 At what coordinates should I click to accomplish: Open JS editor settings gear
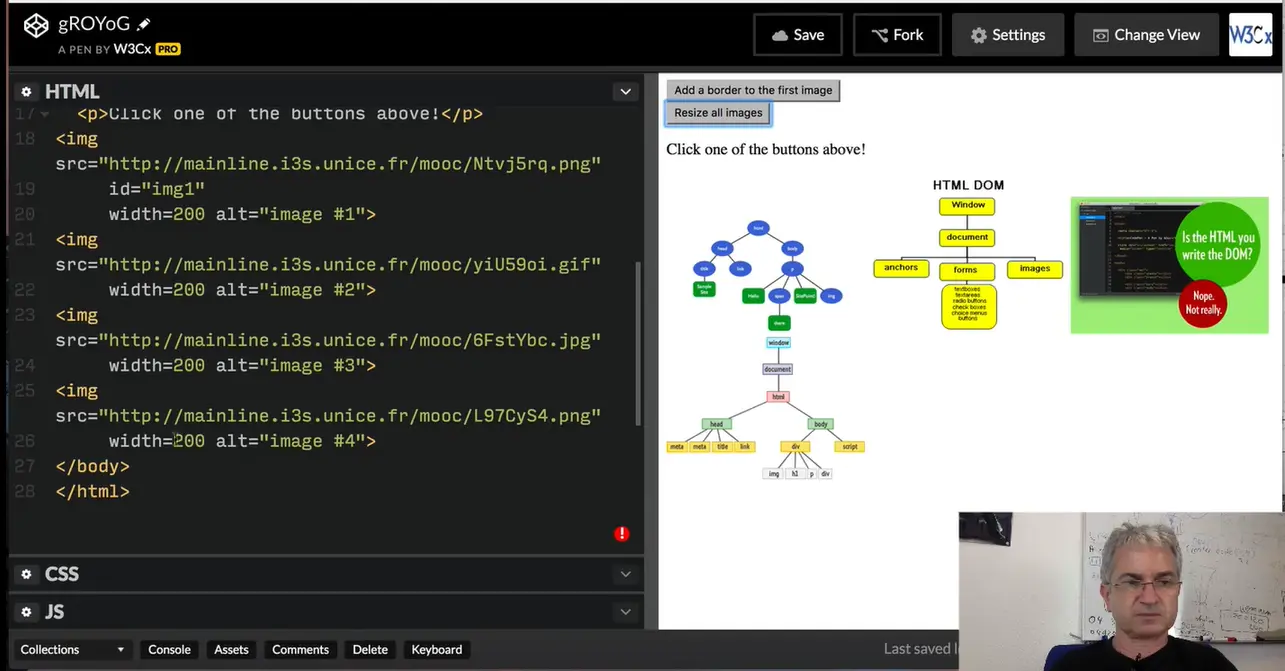27,612
